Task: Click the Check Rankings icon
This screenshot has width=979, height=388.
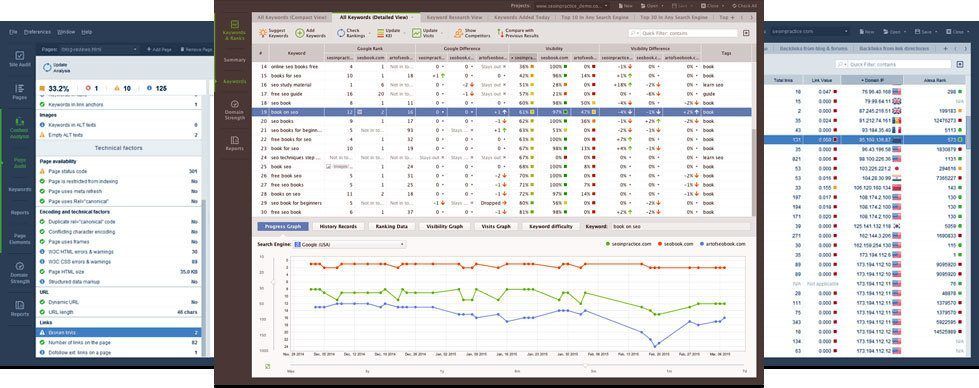Action: (x=341, y=33)
